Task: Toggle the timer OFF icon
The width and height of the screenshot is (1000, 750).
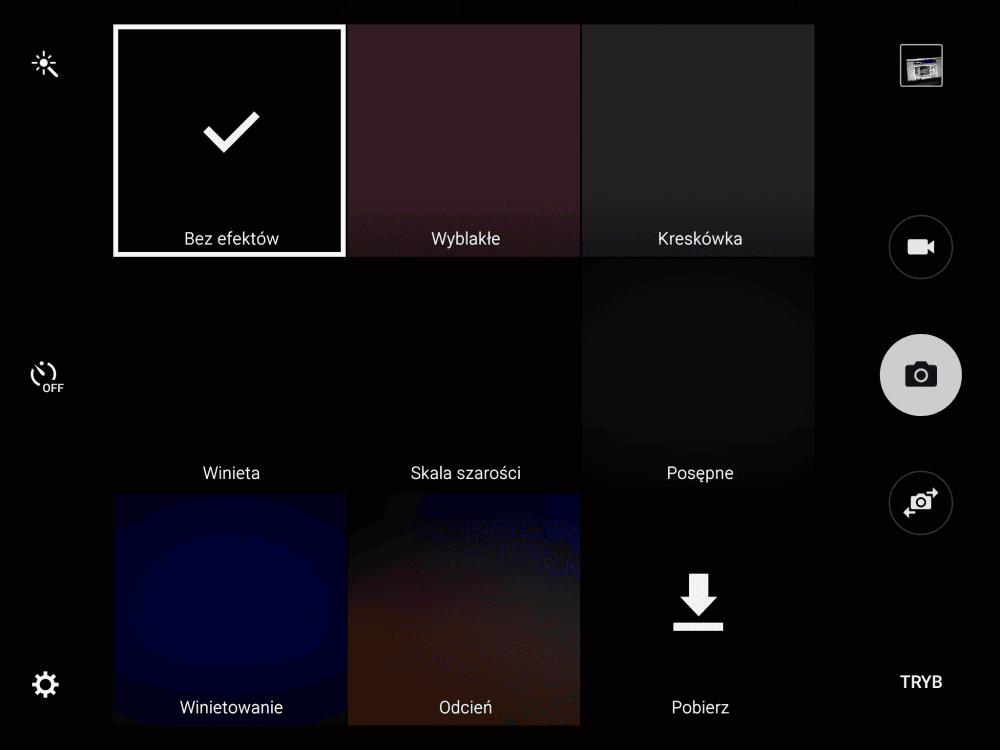Action: (47, 377)
